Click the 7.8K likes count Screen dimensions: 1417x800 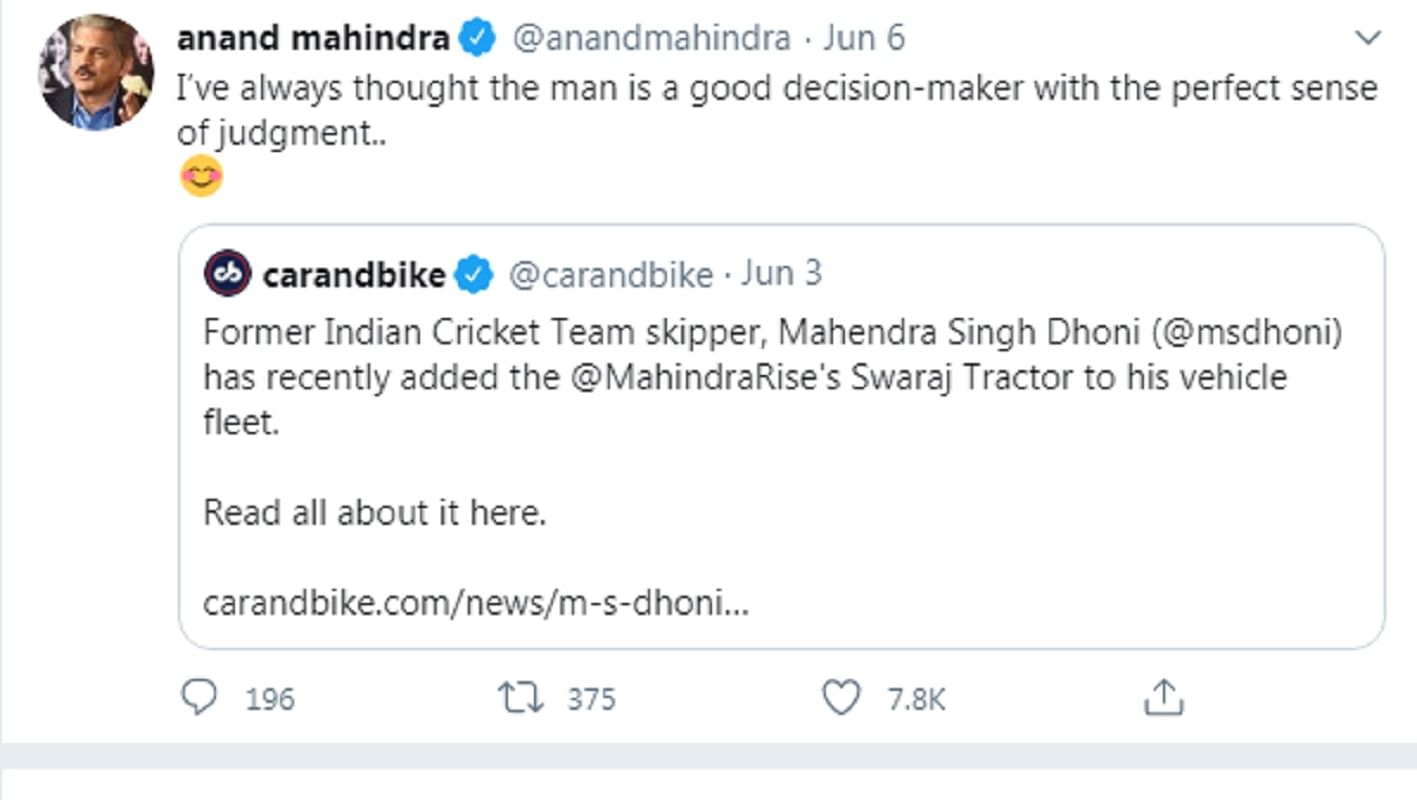[x=915, y=699]
